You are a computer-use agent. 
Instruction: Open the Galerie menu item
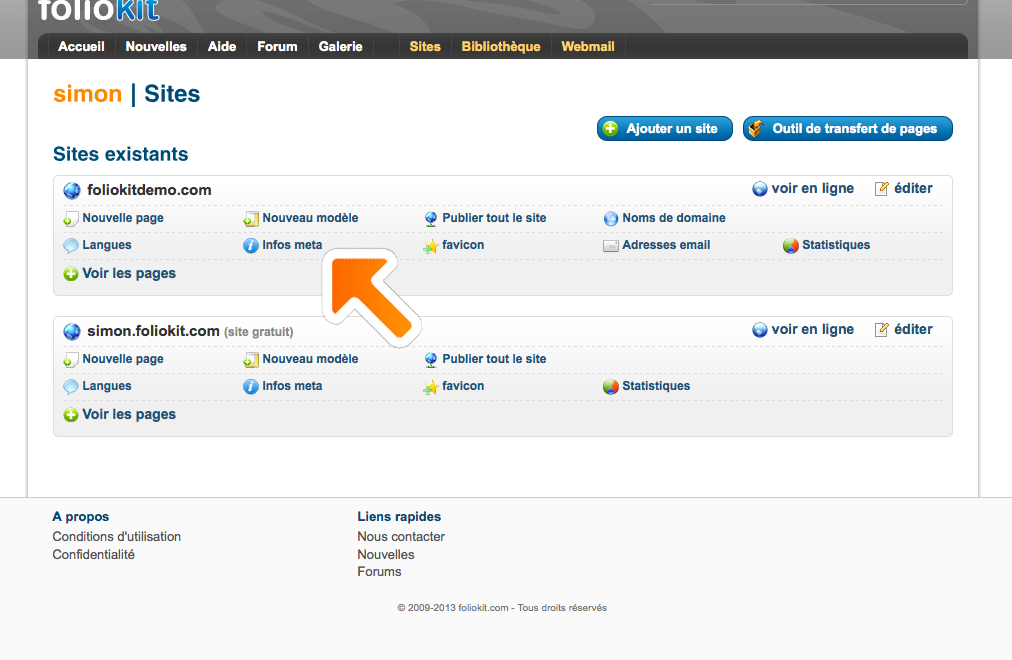point(340,46)
